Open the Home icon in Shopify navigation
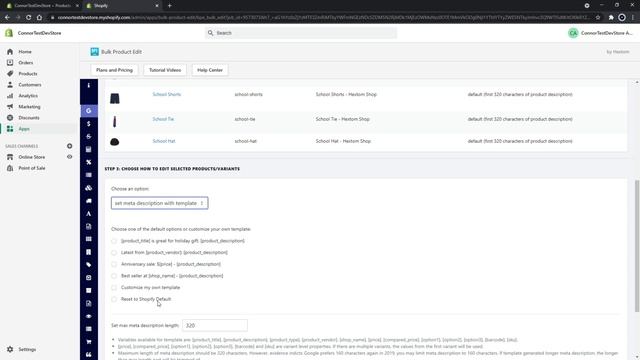Image resolution: width=640 pixels, height=360 pixels. (10, 52)
